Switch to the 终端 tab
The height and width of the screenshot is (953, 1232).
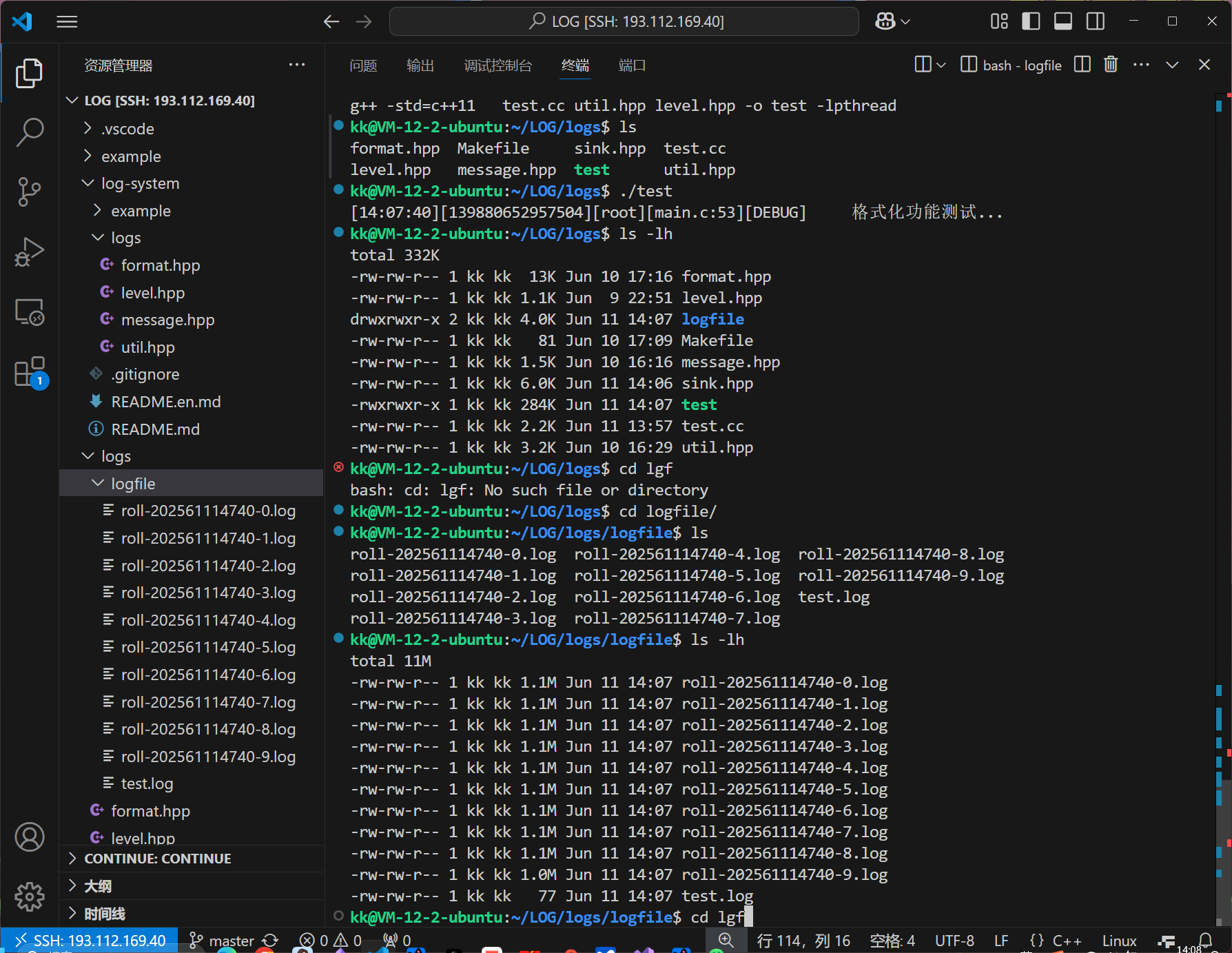pyautogui.click(x=575, y=65)
